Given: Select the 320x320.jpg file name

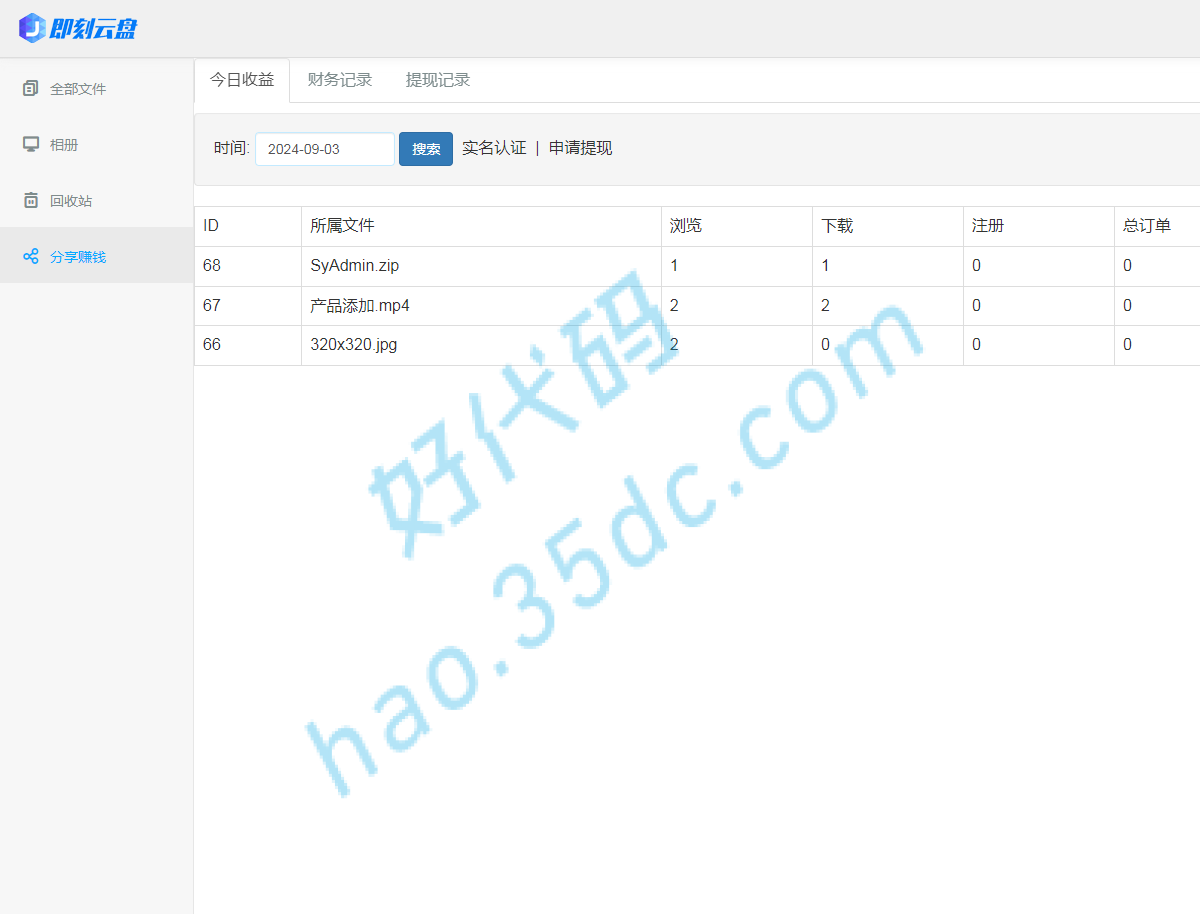Looking at the screenshot, I should pyautogui.click(x=354, y=345).
